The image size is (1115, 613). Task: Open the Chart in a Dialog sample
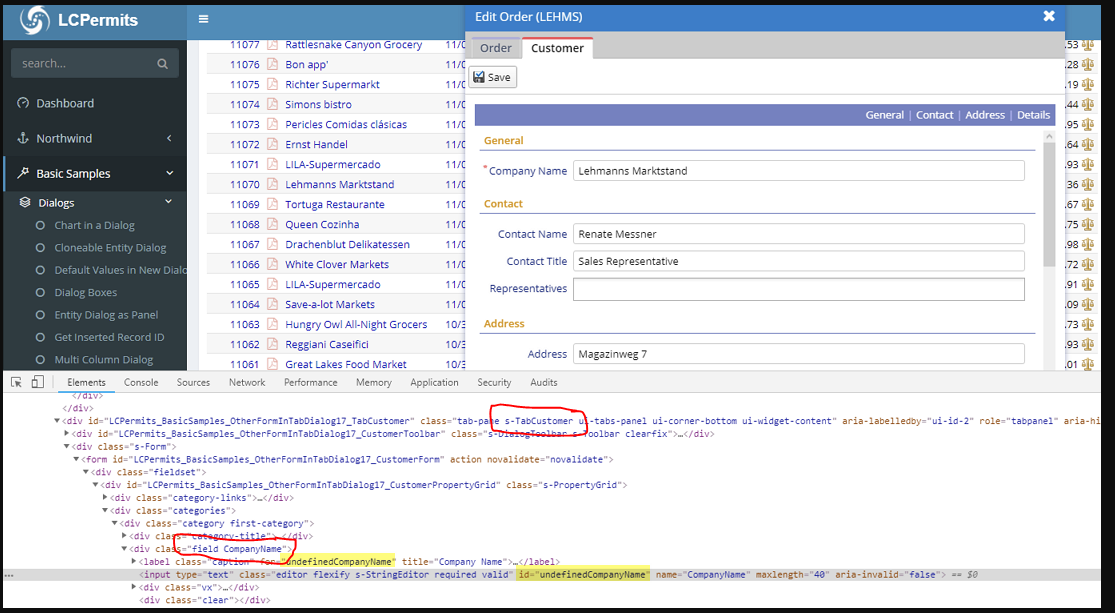click(x=95, y=225)
